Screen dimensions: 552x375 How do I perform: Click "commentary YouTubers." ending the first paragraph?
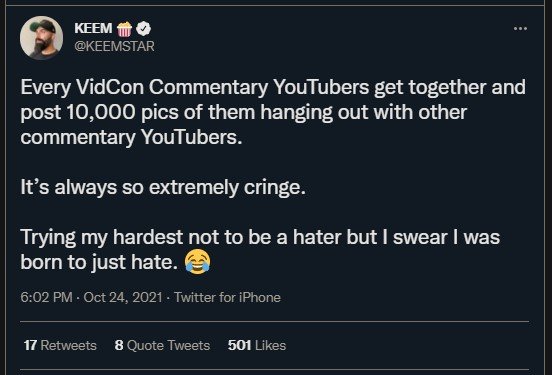(131, 137)
